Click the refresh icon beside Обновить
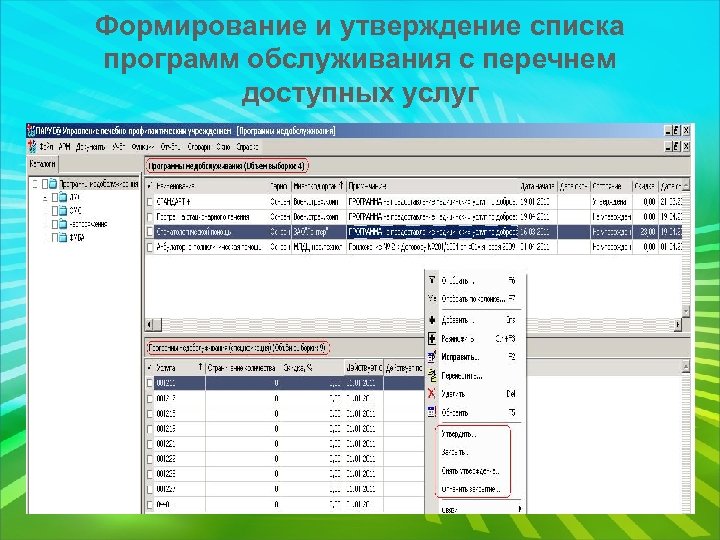The width and height of the screenshot is (720, 540). (432, 412)
